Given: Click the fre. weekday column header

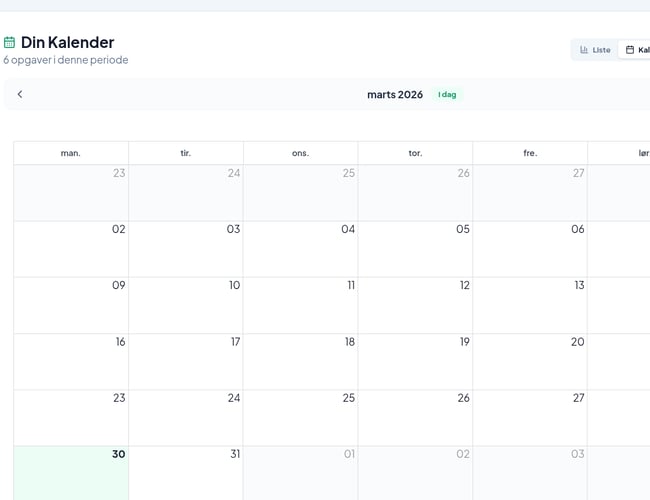Looking at the screenshot, I should click(x=530, y=153).
